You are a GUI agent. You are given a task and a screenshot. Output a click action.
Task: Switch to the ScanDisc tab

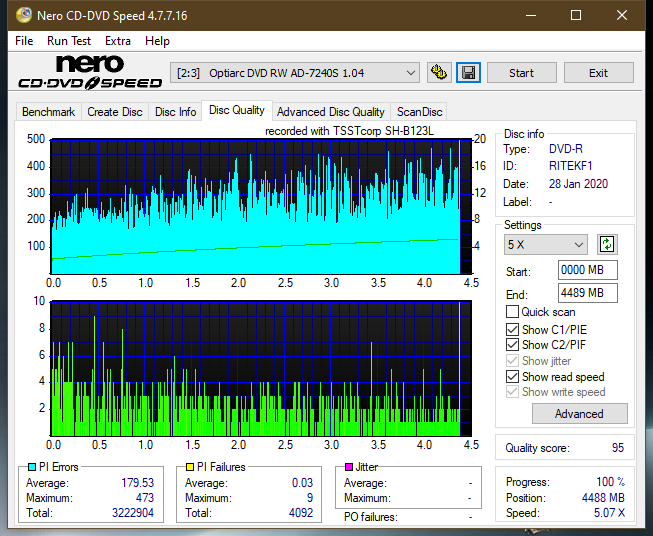(x=419, y=112)
